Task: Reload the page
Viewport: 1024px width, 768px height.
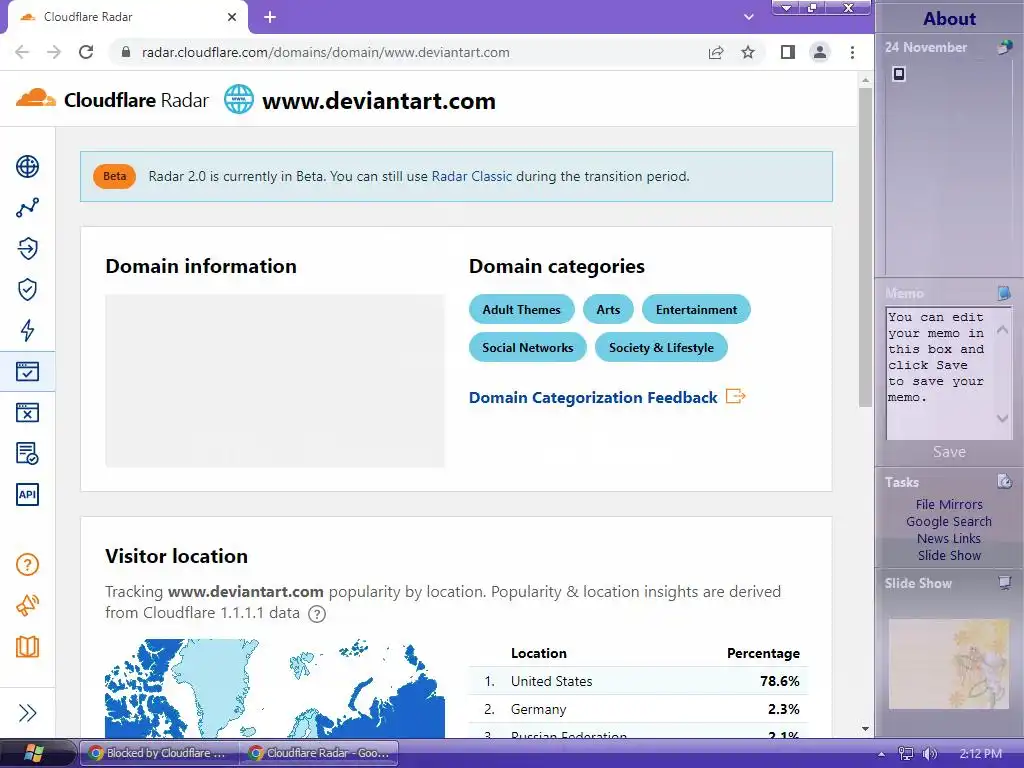Action: [x=86, y=52]
